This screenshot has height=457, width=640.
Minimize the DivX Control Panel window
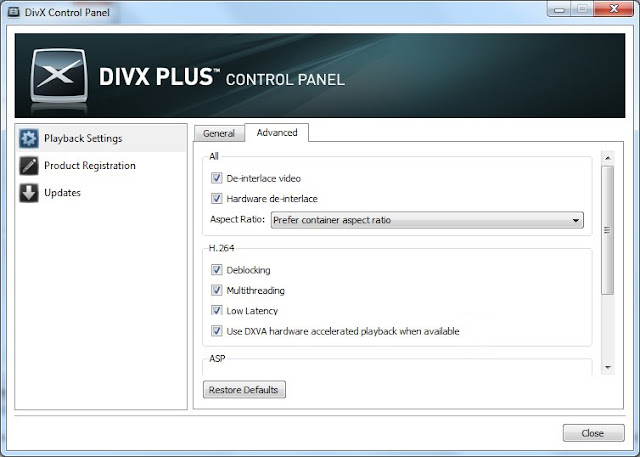click(x=559, y=9)
